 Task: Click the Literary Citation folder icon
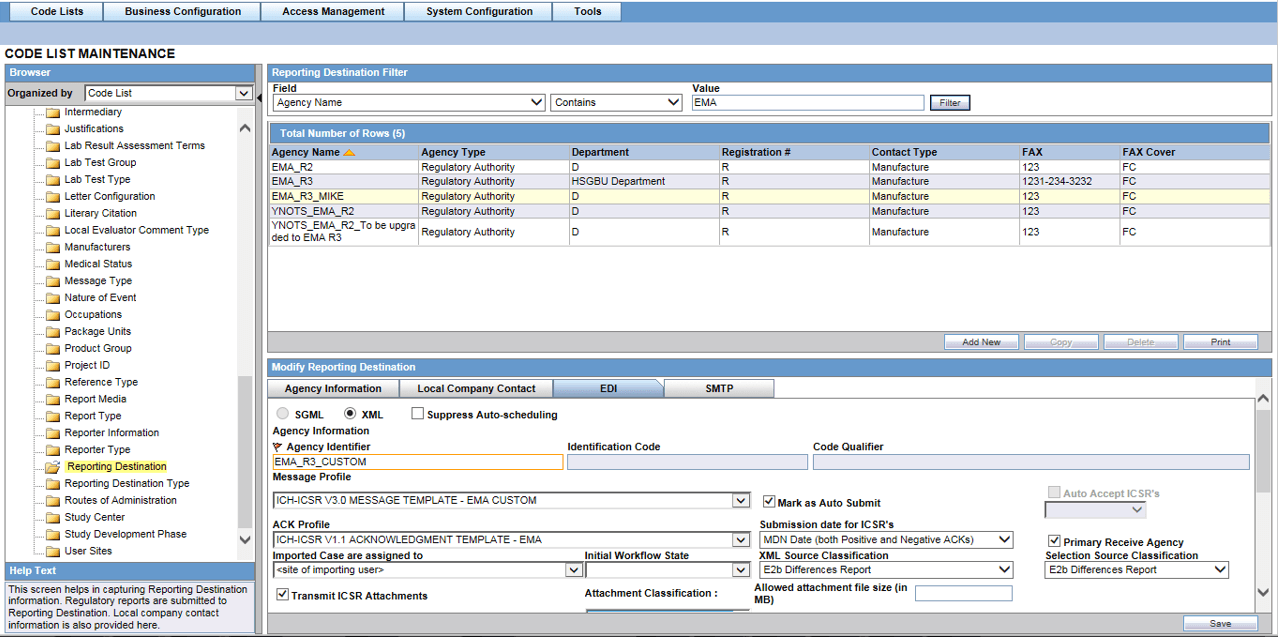[52, 214]
